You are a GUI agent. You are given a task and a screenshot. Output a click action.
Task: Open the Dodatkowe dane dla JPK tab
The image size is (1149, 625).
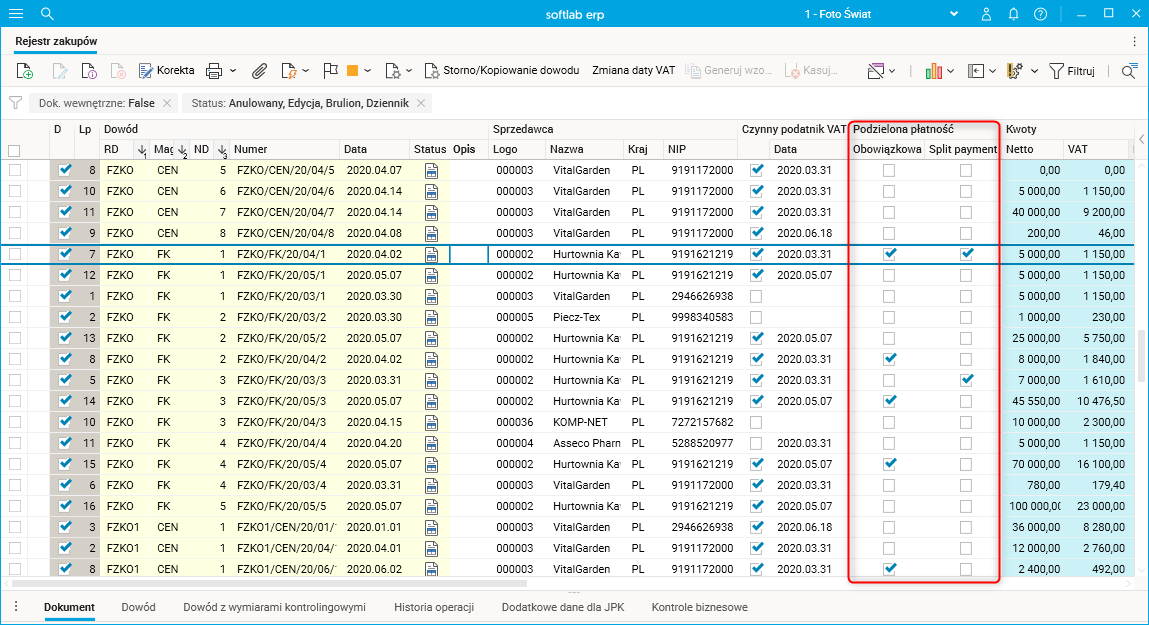(x=562, y=607)
